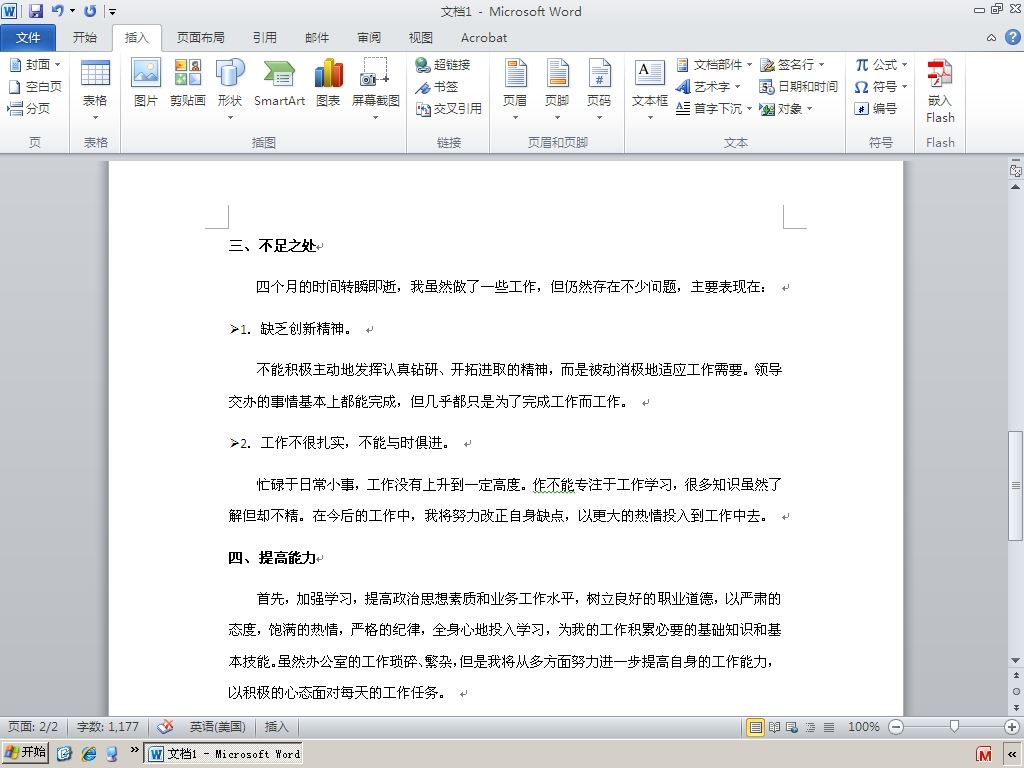Expand the Quick Parts (文档部件) dropdown

(x=749, y=65)
